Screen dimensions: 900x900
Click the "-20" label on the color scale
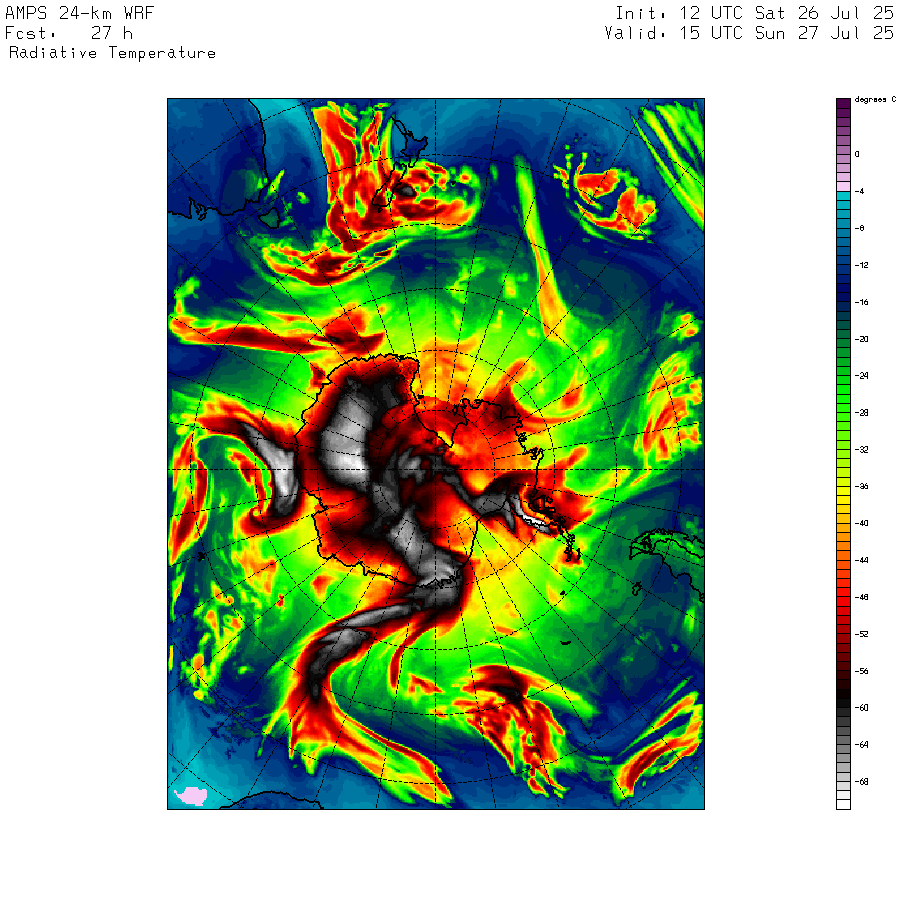[x=862, y=339]
